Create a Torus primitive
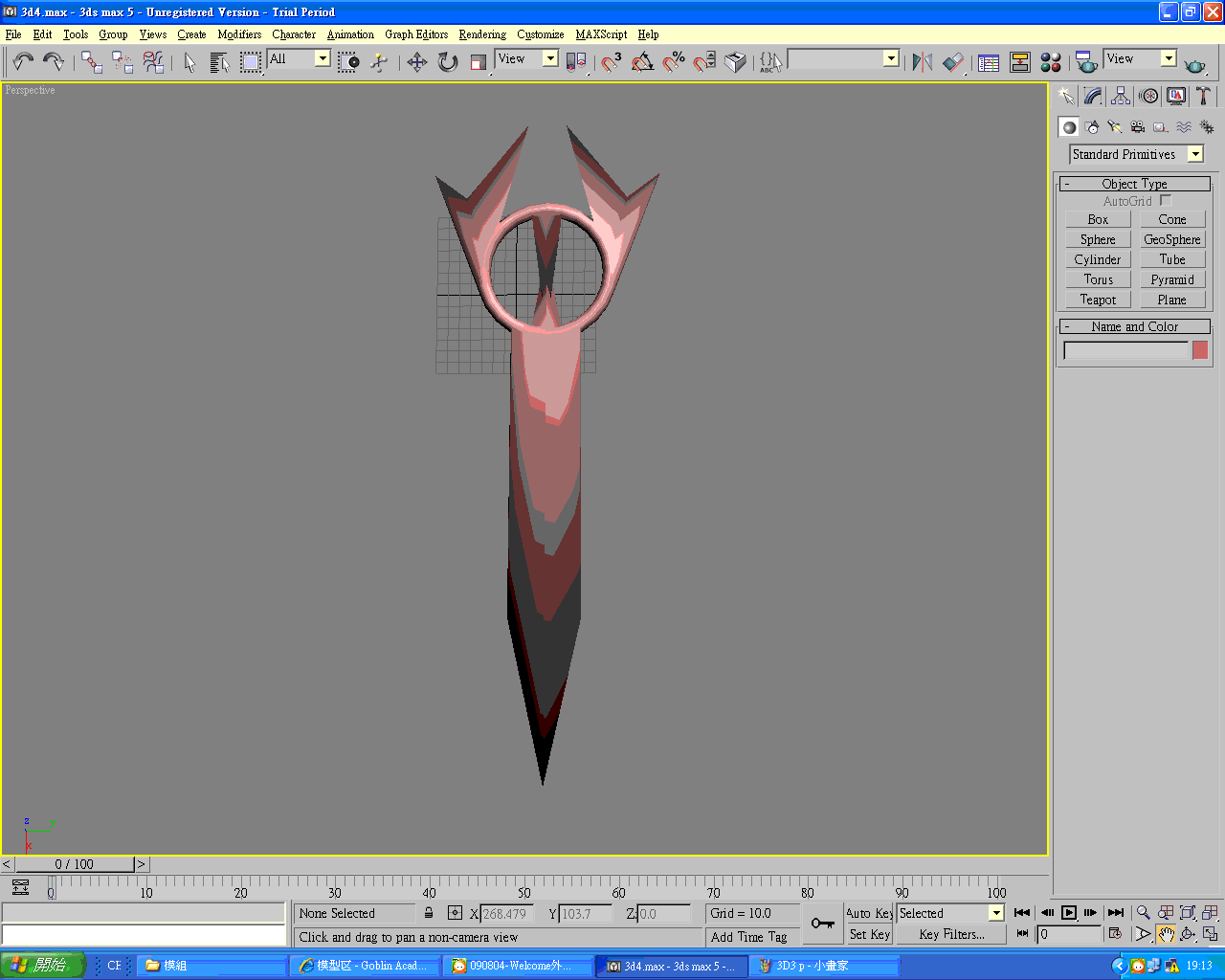This screenshot has height=980, width=1225. tap(1098, 279)
